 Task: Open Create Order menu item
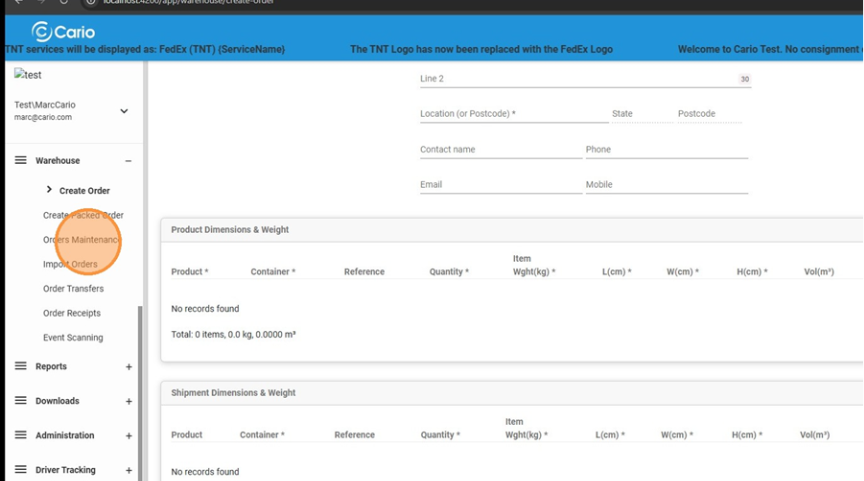pos(84,190)
